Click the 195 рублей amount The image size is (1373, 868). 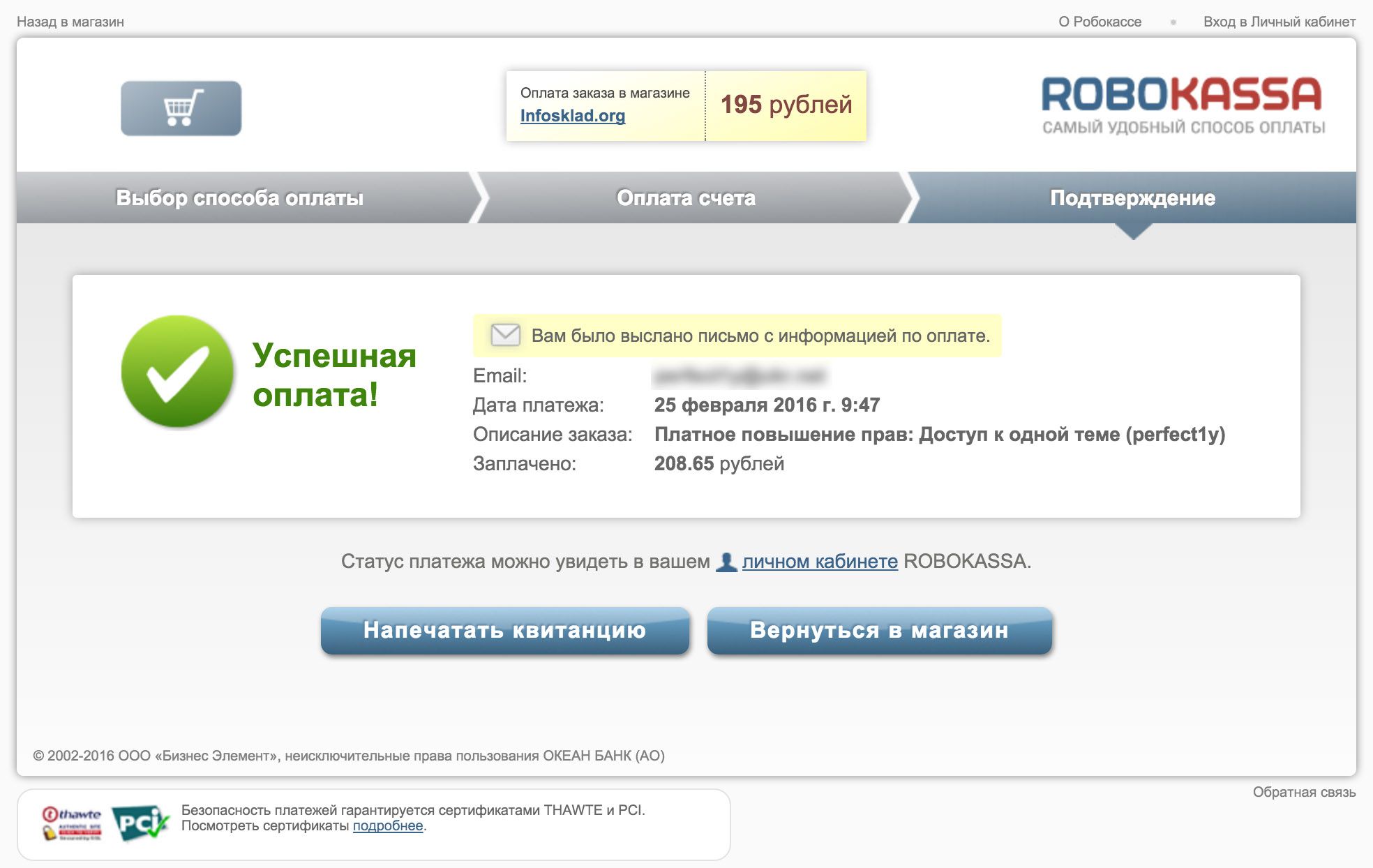click(x=786, y=105)
